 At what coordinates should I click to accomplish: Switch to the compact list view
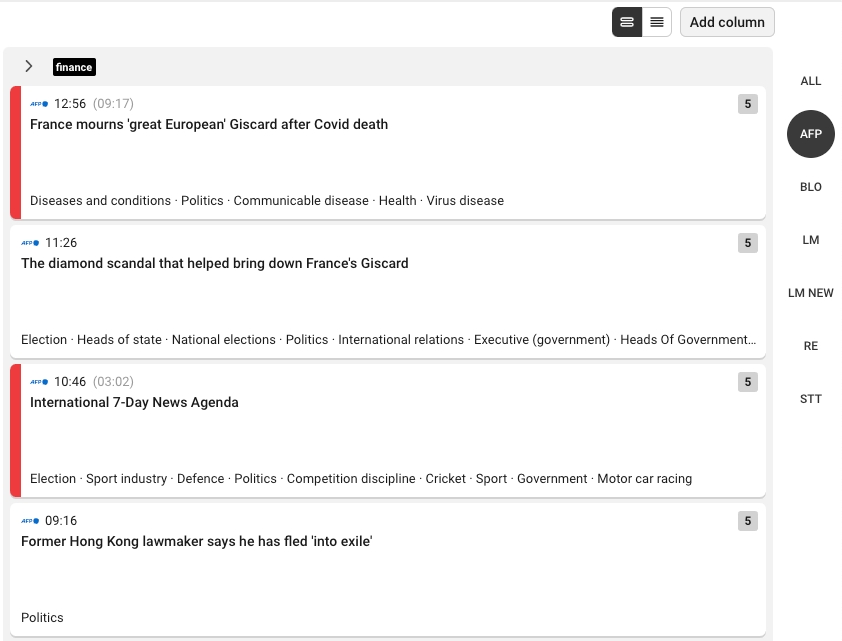tap(656, 22)
